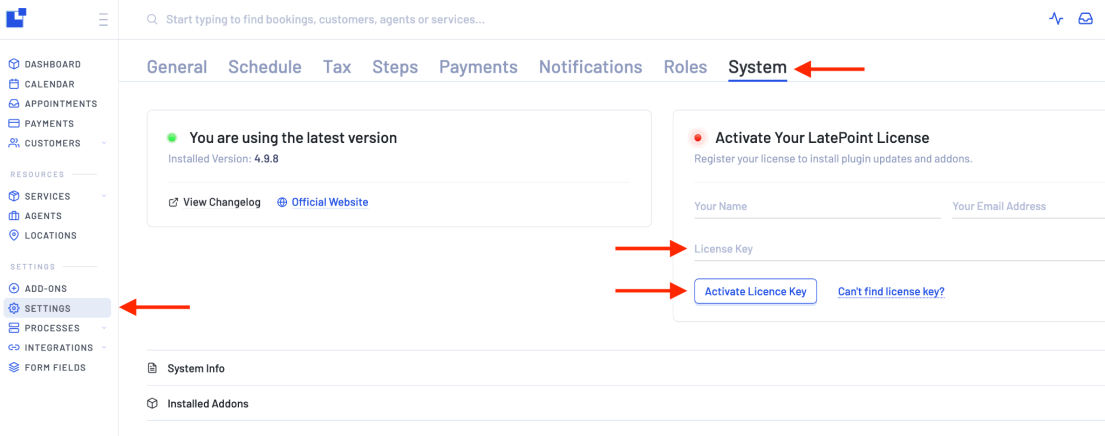Click the Activate Licence Key button

[x=755, y=292]
